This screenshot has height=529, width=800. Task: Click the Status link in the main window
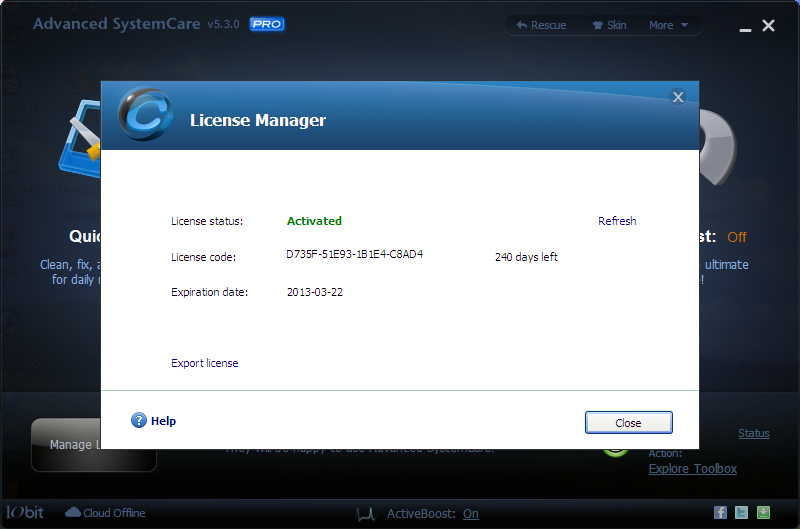(754, 433)
